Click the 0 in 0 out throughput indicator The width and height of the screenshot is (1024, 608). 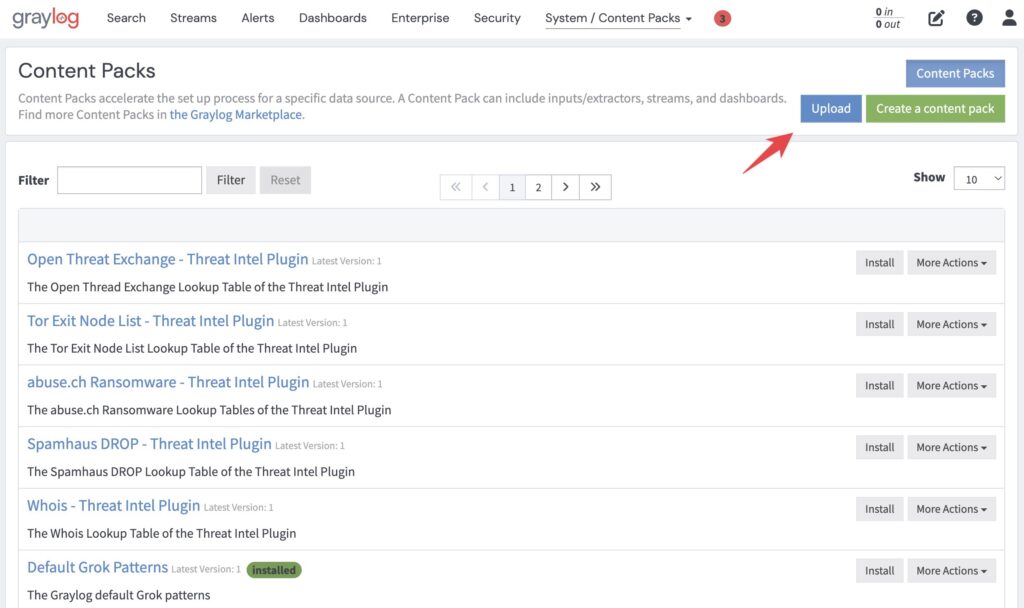(x=888, y=18)
